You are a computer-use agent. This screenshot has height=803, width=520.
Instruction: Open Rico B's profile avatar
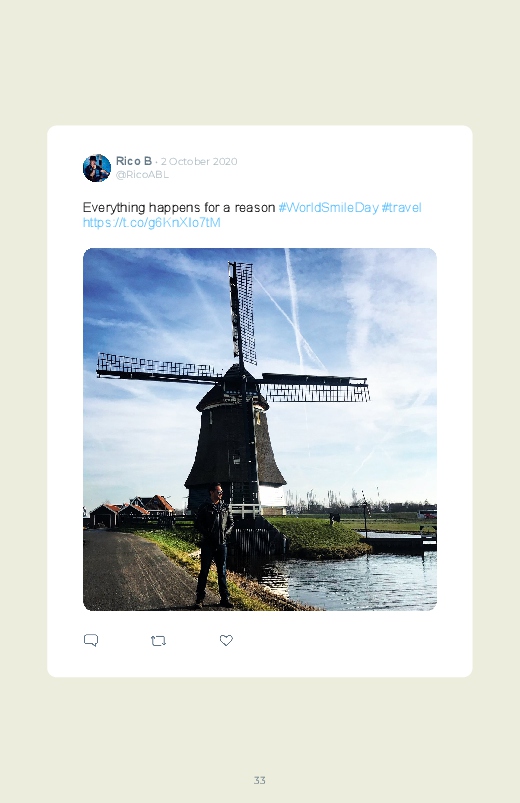(97, 168)
